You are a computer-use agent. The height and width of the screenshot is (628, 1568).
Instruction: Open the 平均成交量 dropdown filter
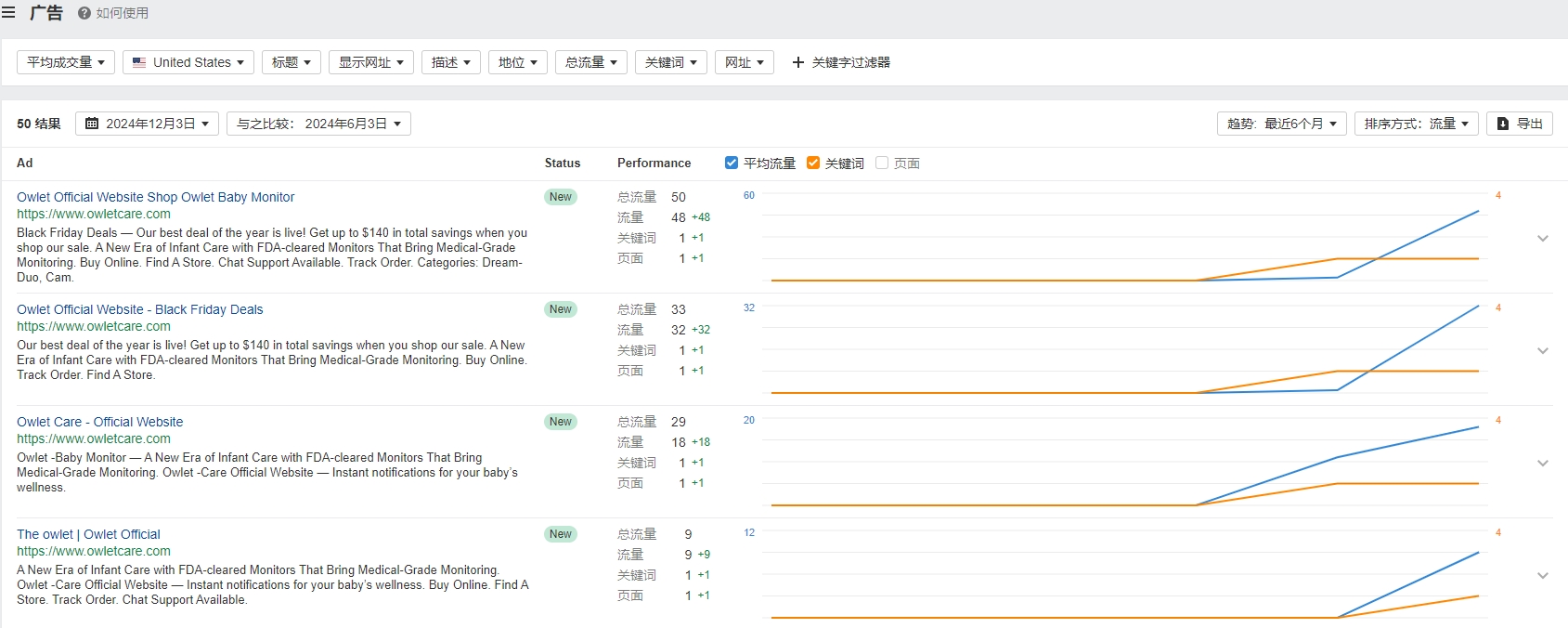(x=66, y=62)
